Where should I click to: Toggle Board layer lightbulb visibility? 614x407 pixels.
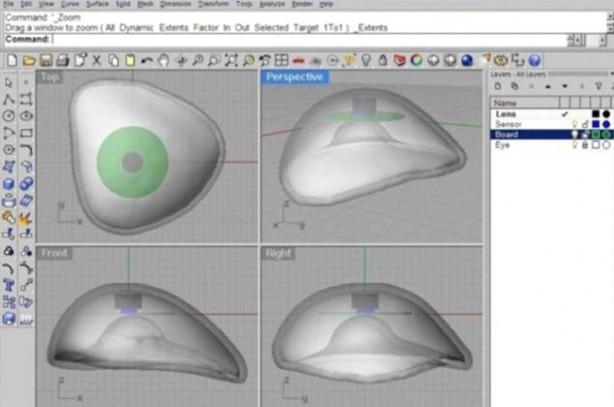(x=574, y=134)
